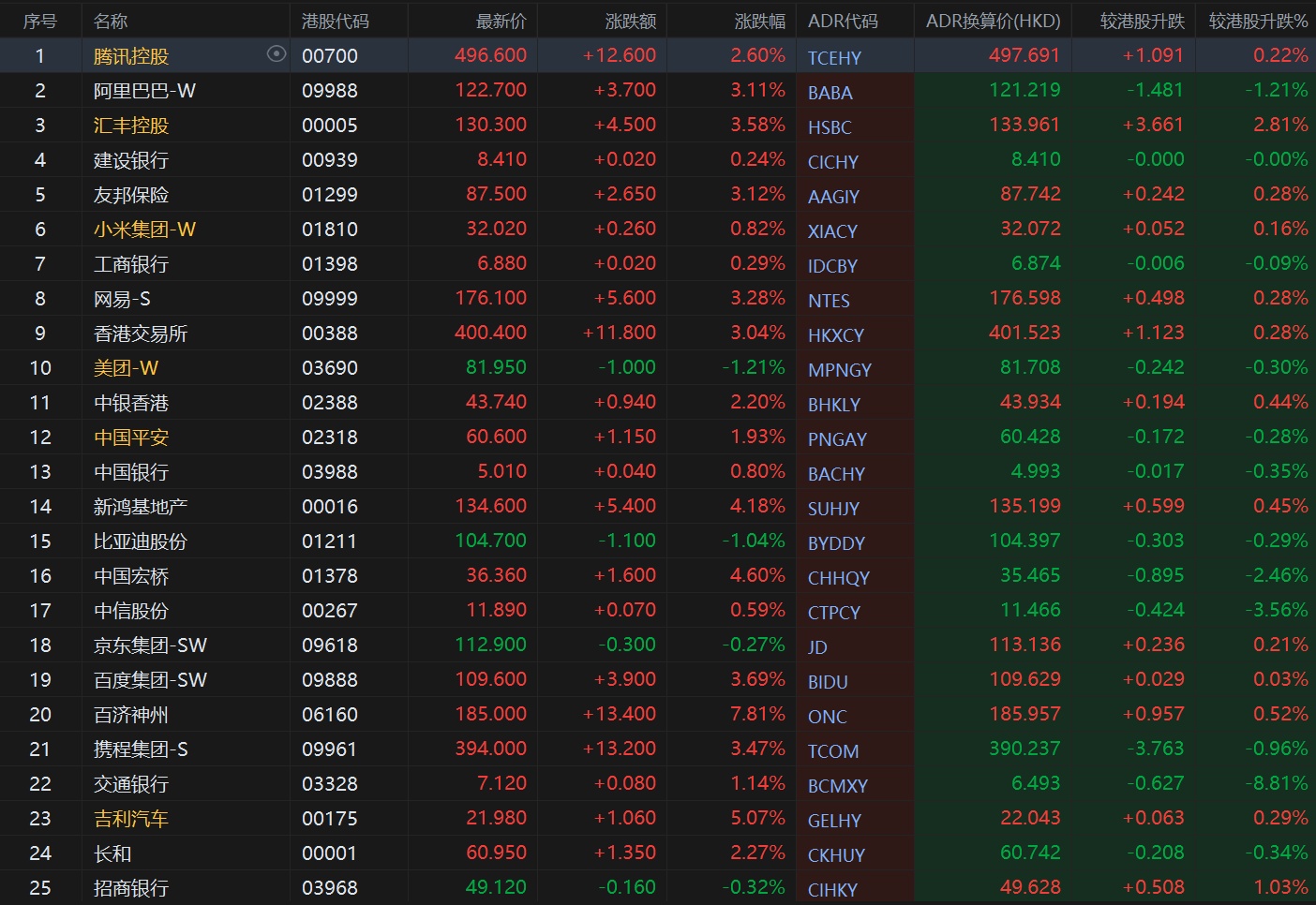Screen dimensions: 1316x905
Task: Click the 名称 column header
Action: (x=111, y=21)
